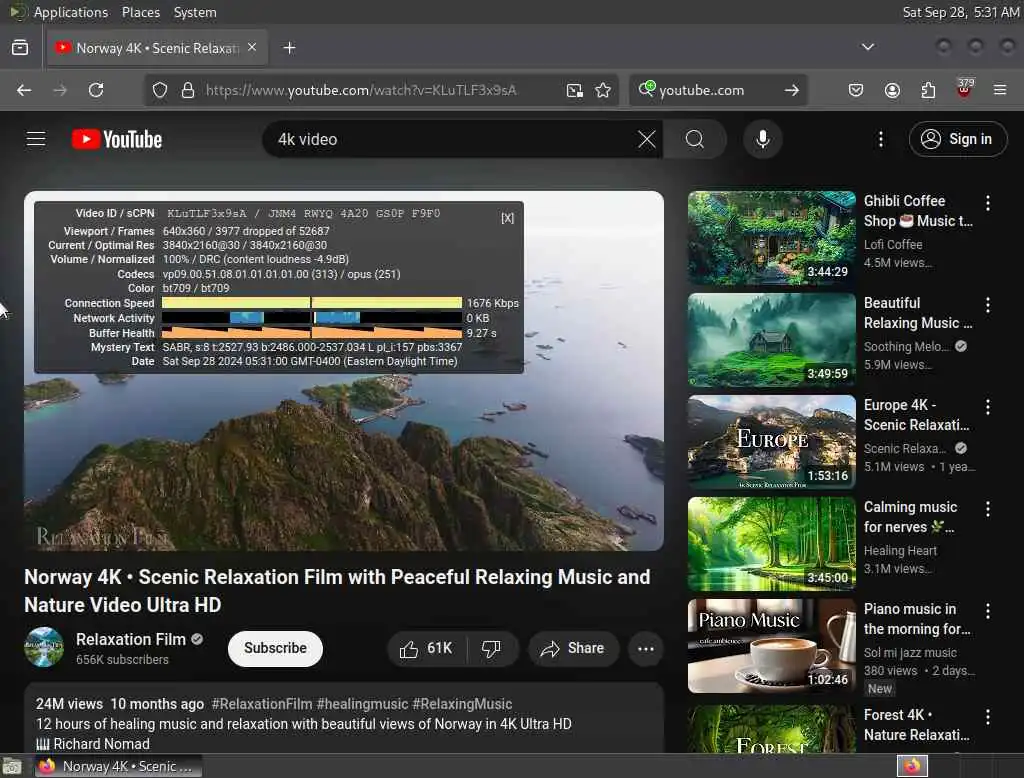Open the Firefox application menu
Screen dimensions: 1024x778
(x=1000, y=90)
